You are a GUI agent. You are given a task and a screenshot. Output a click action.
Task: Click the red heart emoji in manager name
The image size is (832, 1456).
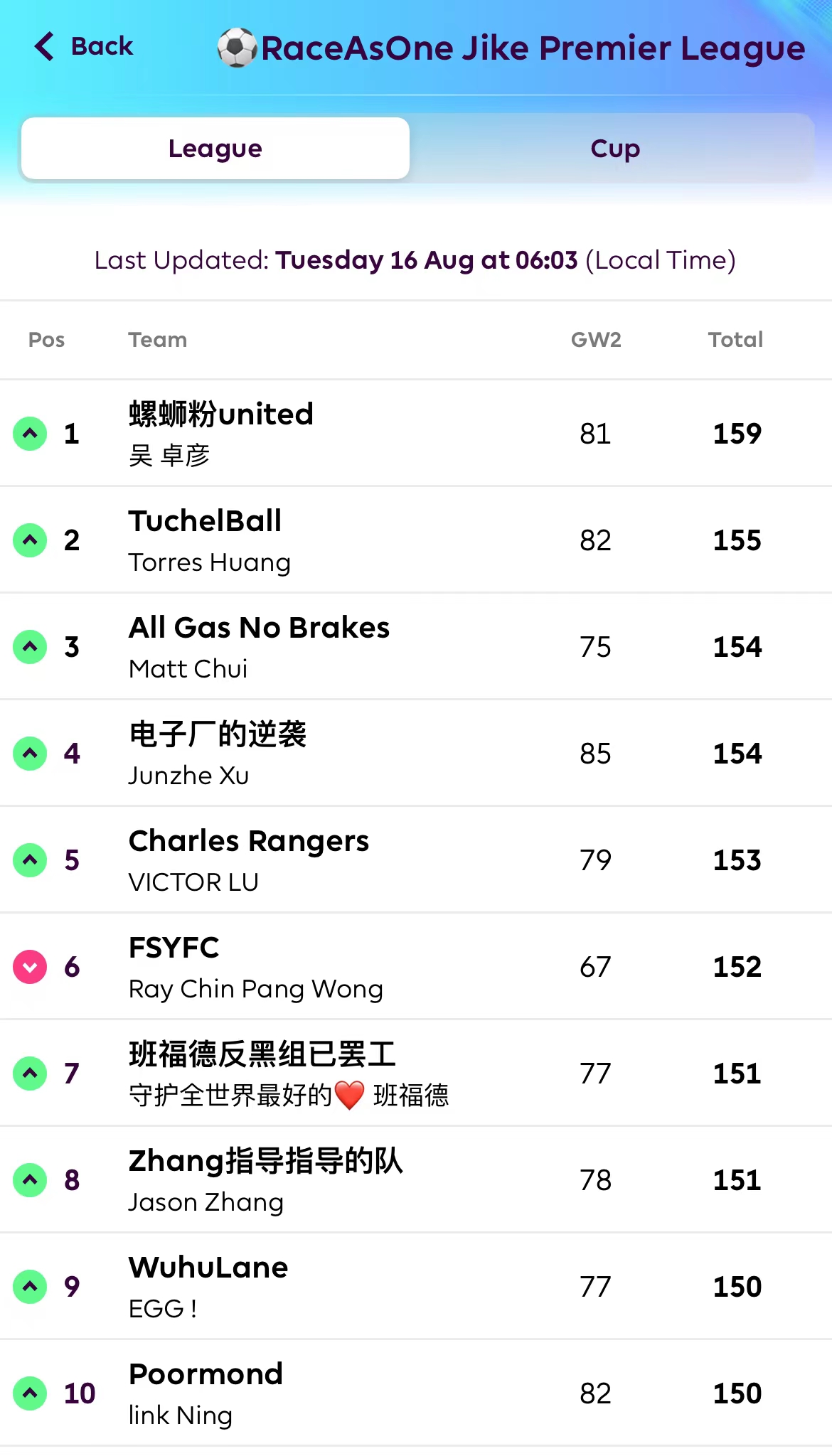(x=349, y=1096)
